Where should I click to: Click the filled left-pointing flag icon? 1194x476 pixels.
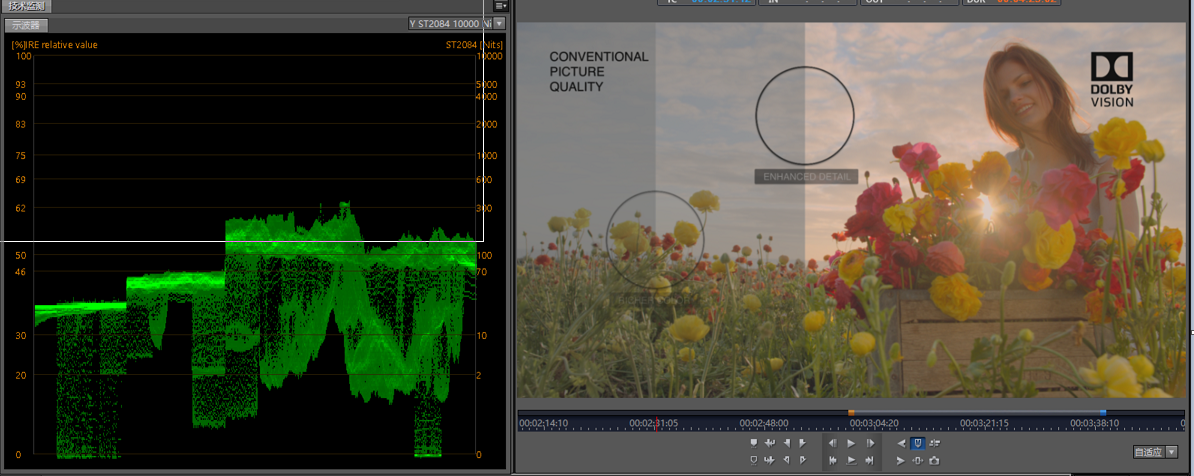tap(787, 443)
